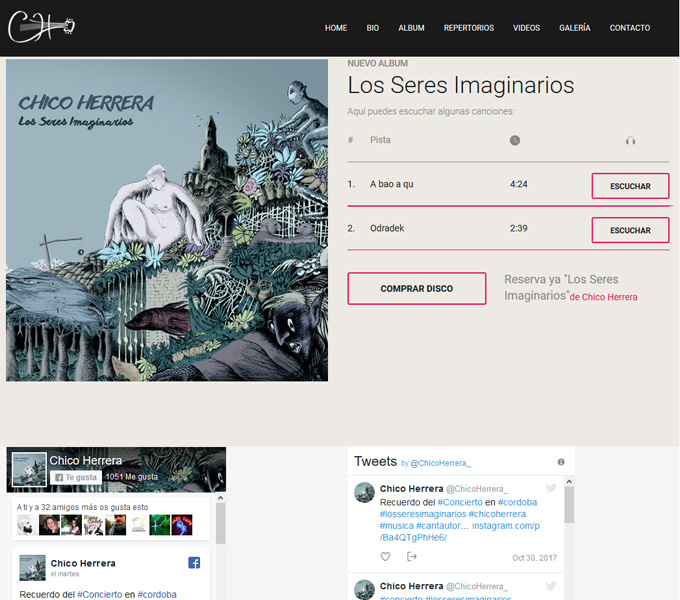Click second friend avatar (woman) in likes
This screenshot has width=680, height=600.
pyautogui.click(x=49, y=525)
